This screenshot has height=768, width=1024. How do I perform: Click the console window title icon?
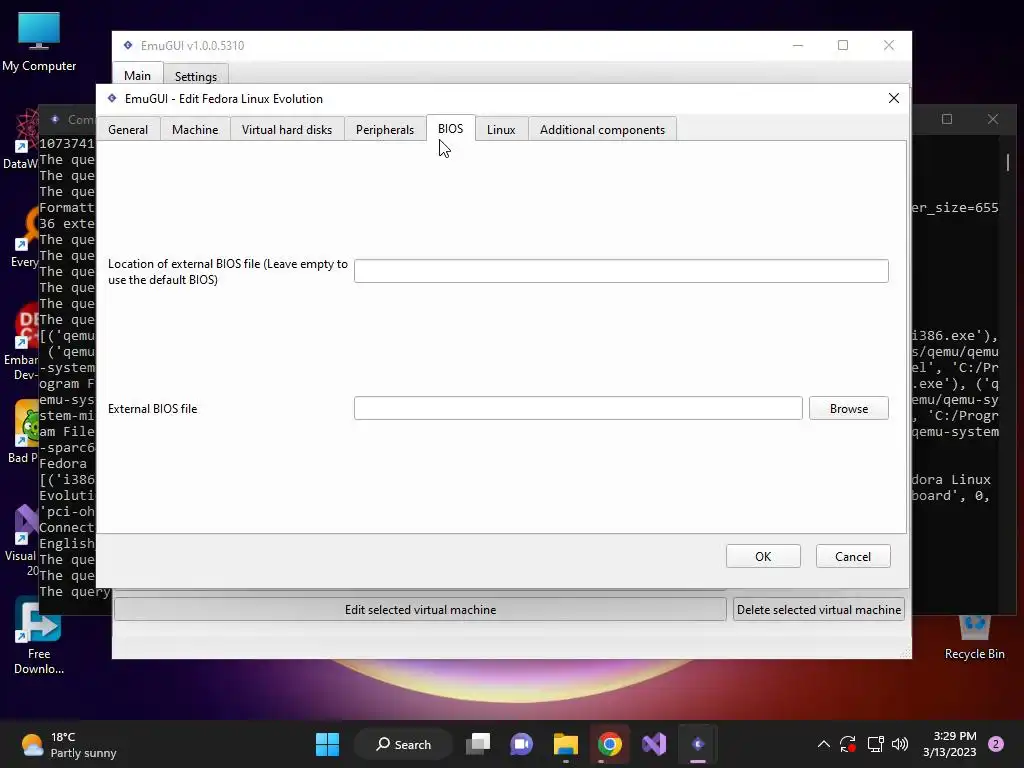point(55,119)
